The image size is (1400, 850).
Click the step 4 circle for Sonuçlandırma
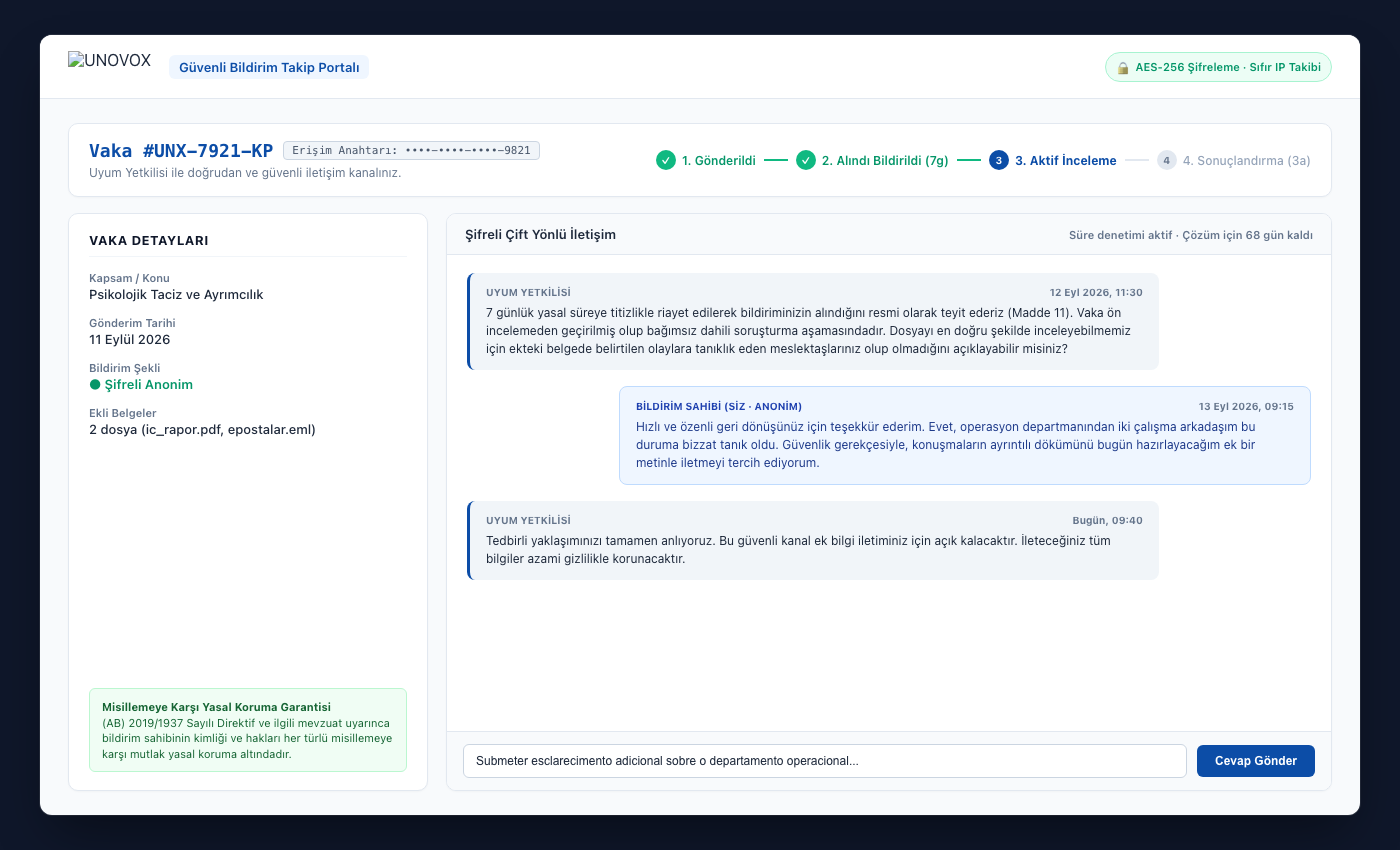(x=1167, y=160)
